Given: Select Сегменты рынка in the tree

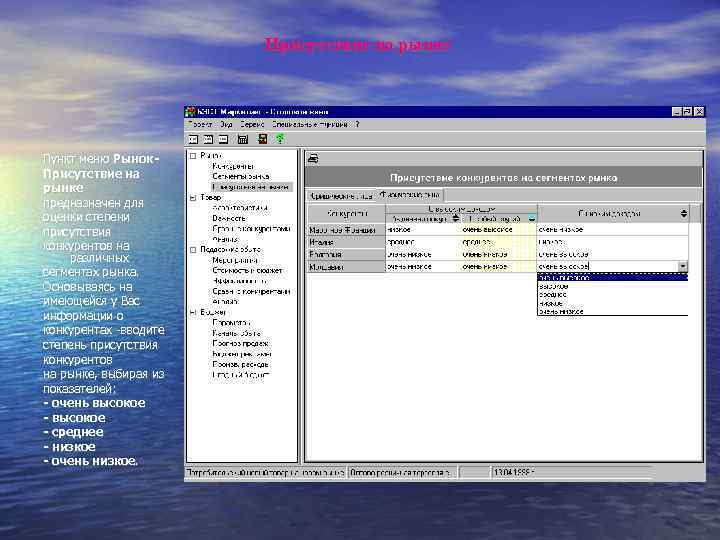Looking at the screenshot, I should (239, 176).
